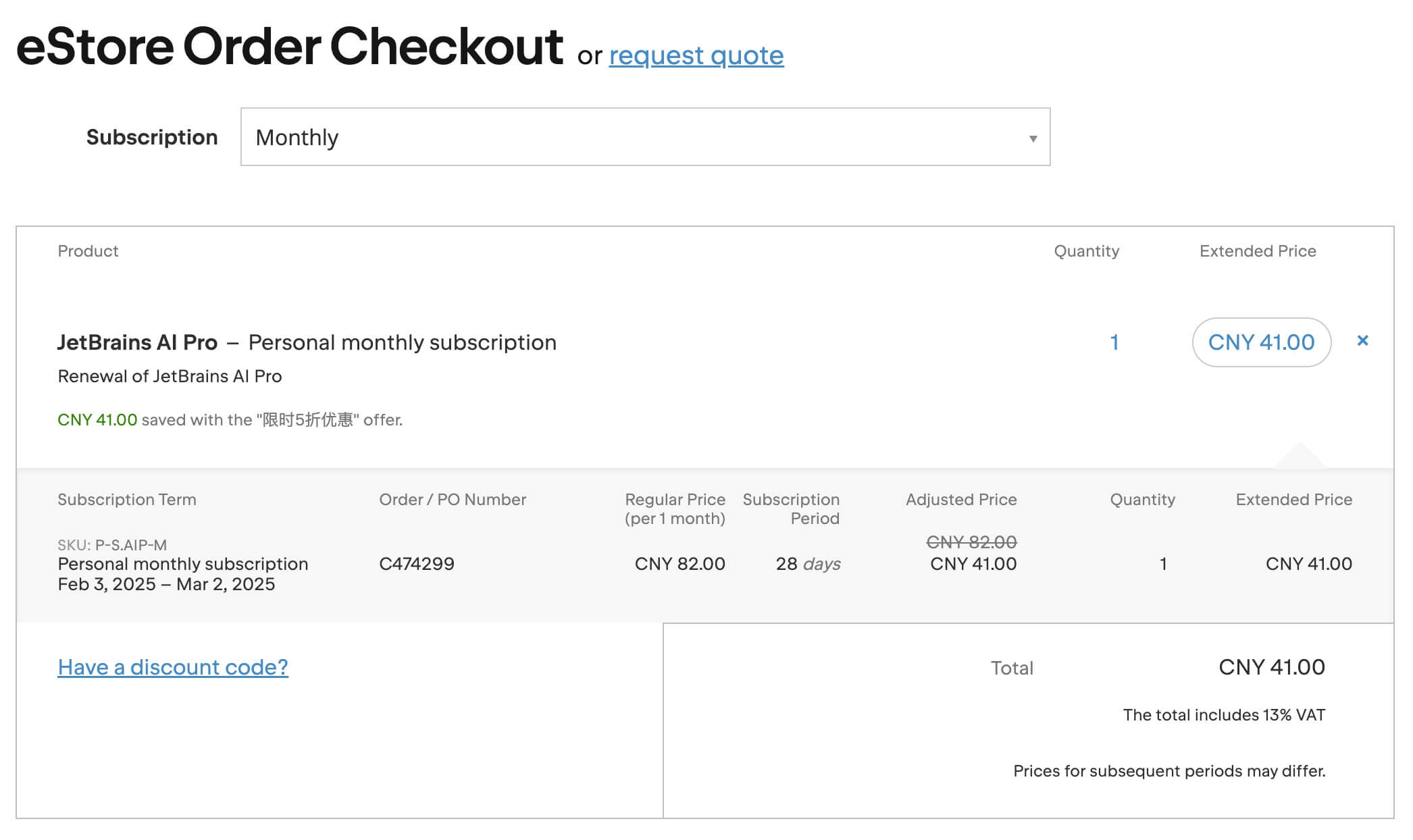This screenshot has height=840, width=1413.
Task: Click the strikethrough price CNY 82.00
Action: point(971,542)
